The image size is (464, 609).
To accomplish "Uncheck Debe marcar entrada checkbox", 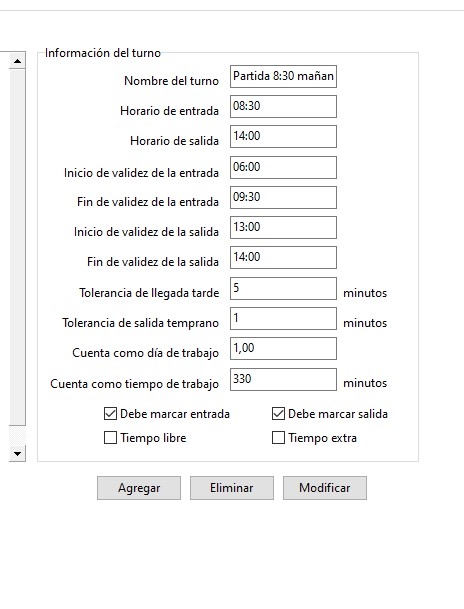I will point(110,414).
